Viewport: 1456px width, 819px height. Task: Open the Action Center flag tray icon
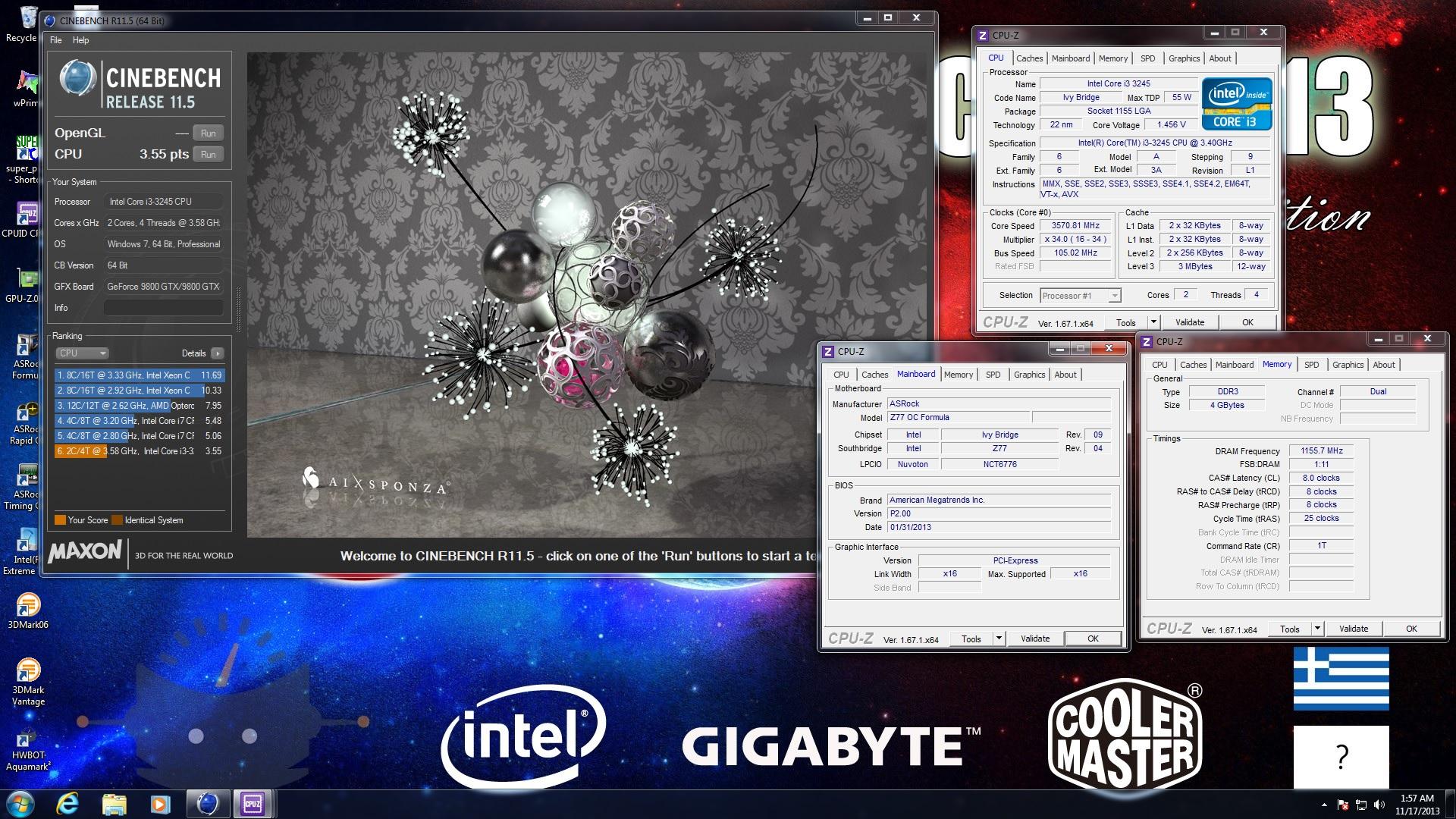pos(1343,805)
